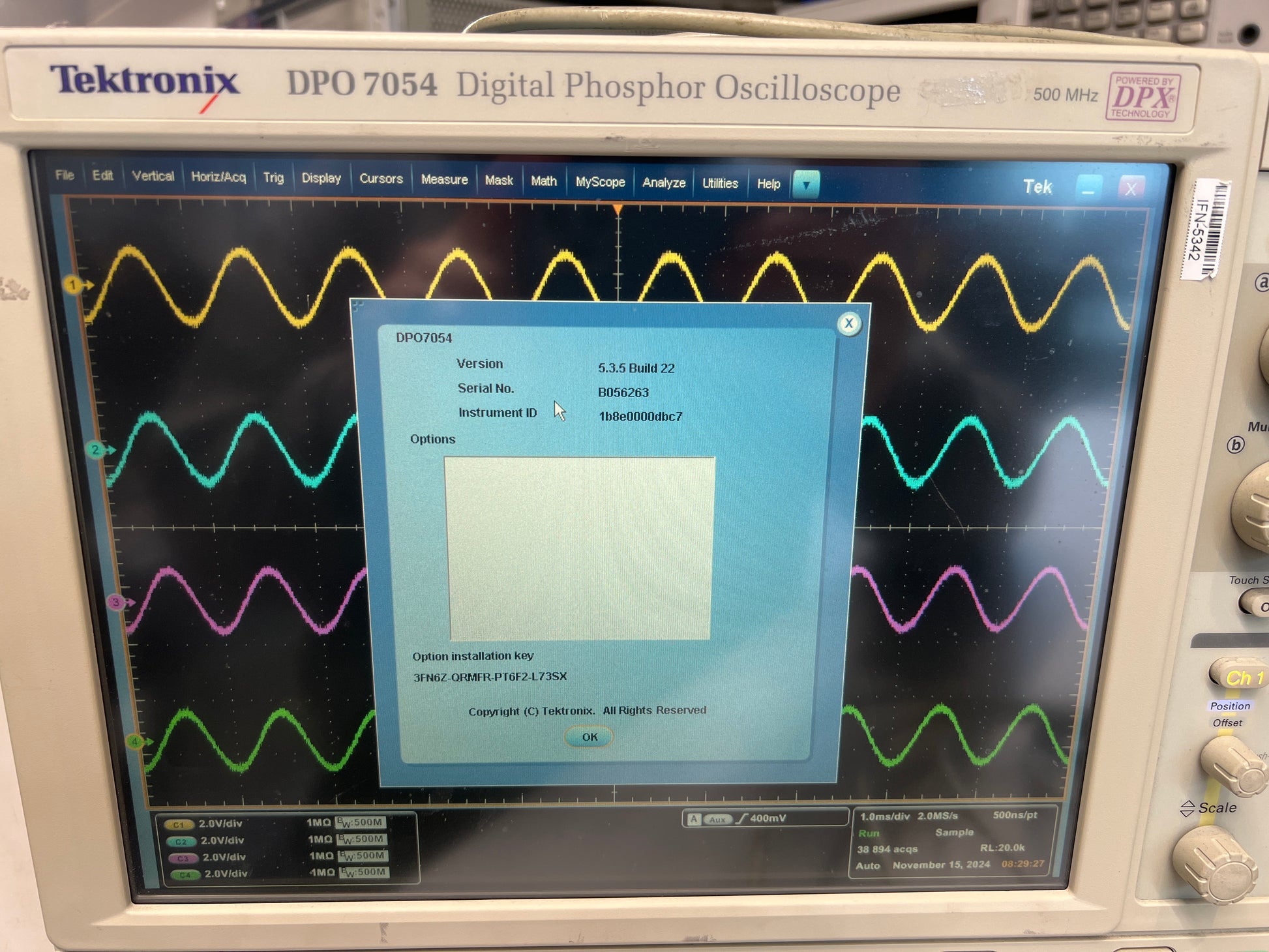This screenshot has height=952, width=1269.
Task: Expand the menu bar dropdown arrow button
Action: [806, 185]
